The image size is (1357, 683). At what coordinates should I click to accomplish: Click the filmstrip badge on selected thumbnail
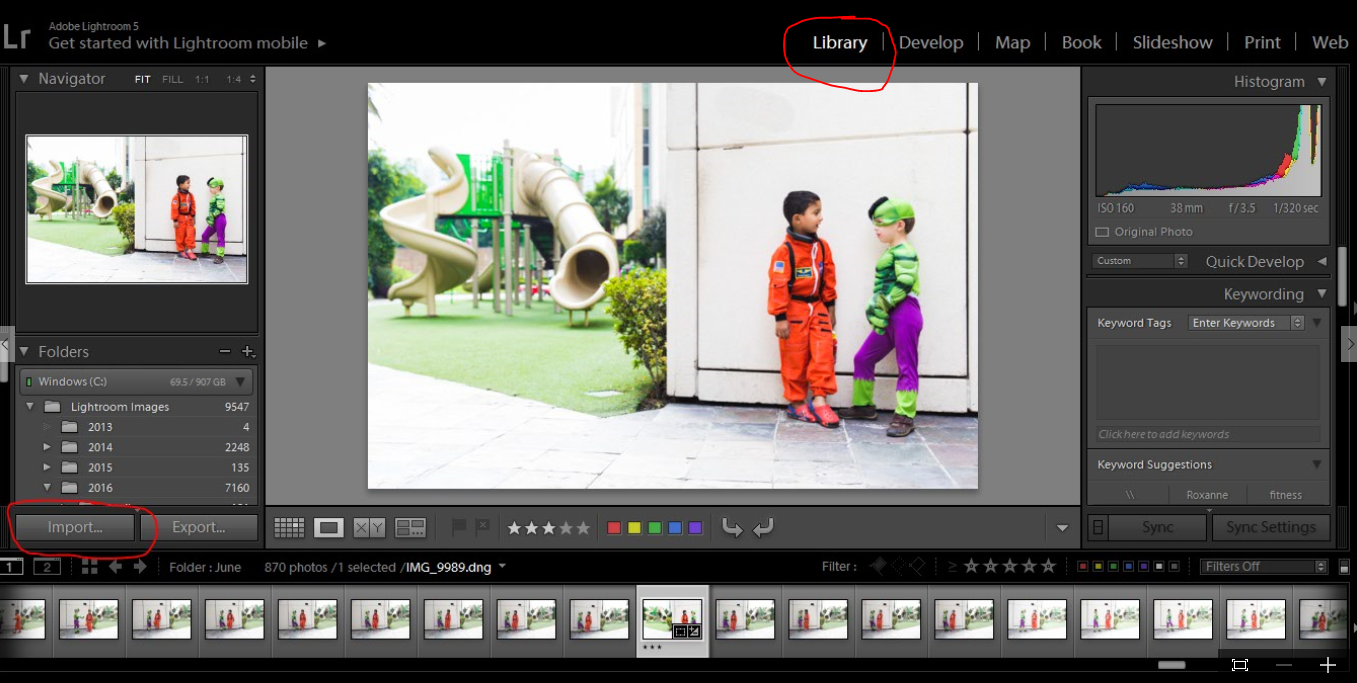coord(687,631)
